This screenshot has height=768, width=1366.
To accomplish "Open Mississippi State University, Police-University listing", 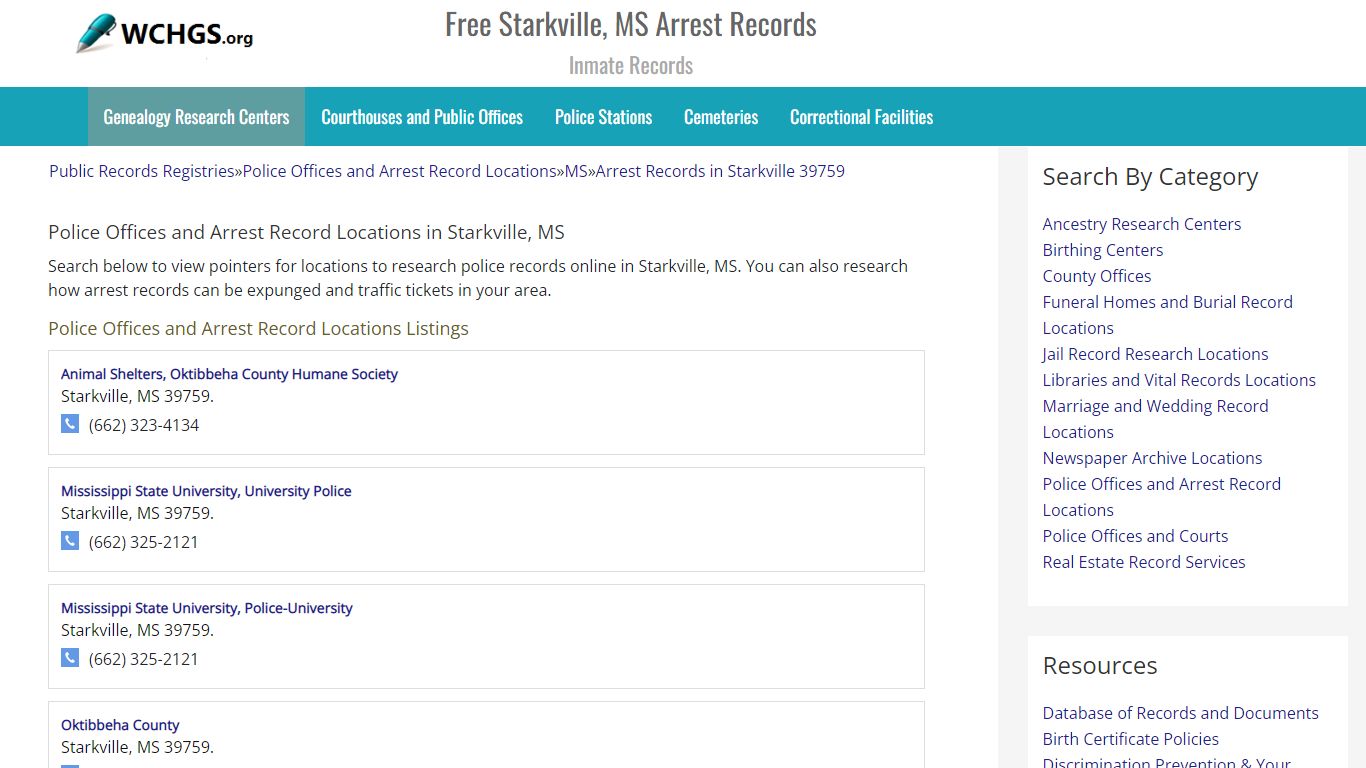I will [207, 608].
